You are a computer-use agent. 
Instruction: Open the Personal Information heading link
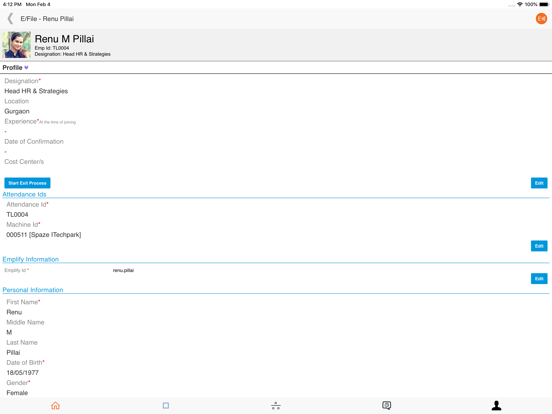[33, 290]
